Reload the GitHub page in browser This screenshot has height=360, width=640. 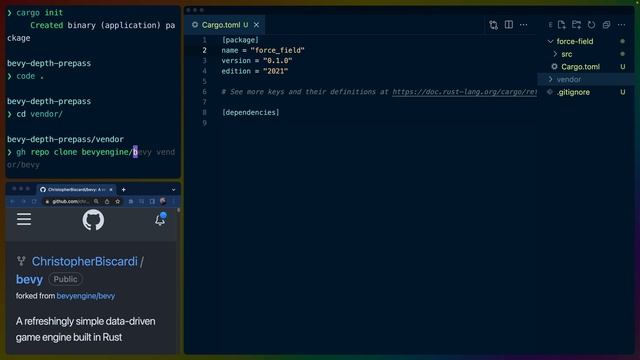tap(34, 201)
